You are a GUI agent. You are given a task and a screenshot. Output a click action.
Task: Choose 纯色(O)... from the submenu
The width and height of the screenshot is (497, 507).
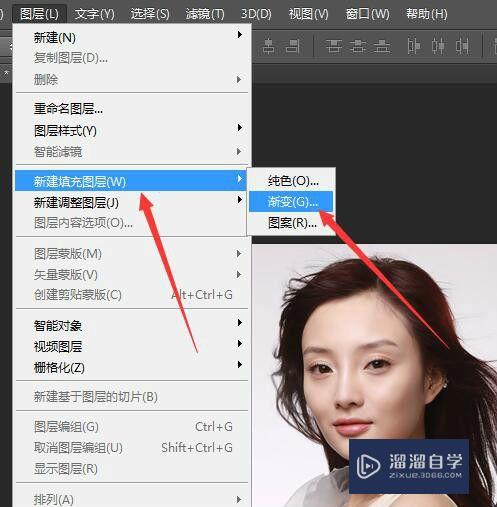tap(291, 181)
